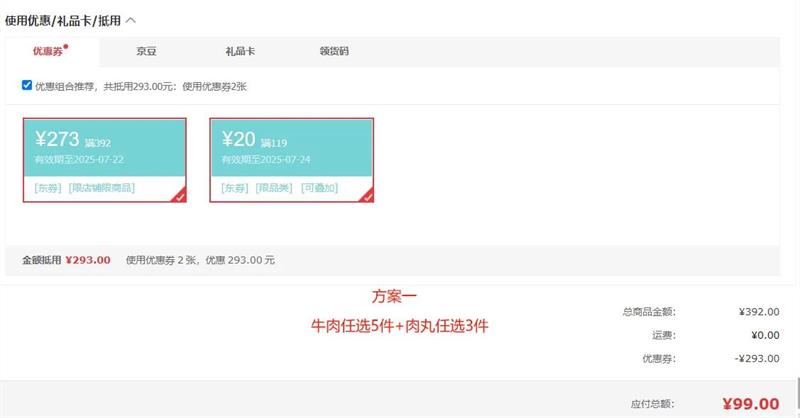Switch to the 优惠券 tab
The image size is (800, 418).
tap(47, 51)
